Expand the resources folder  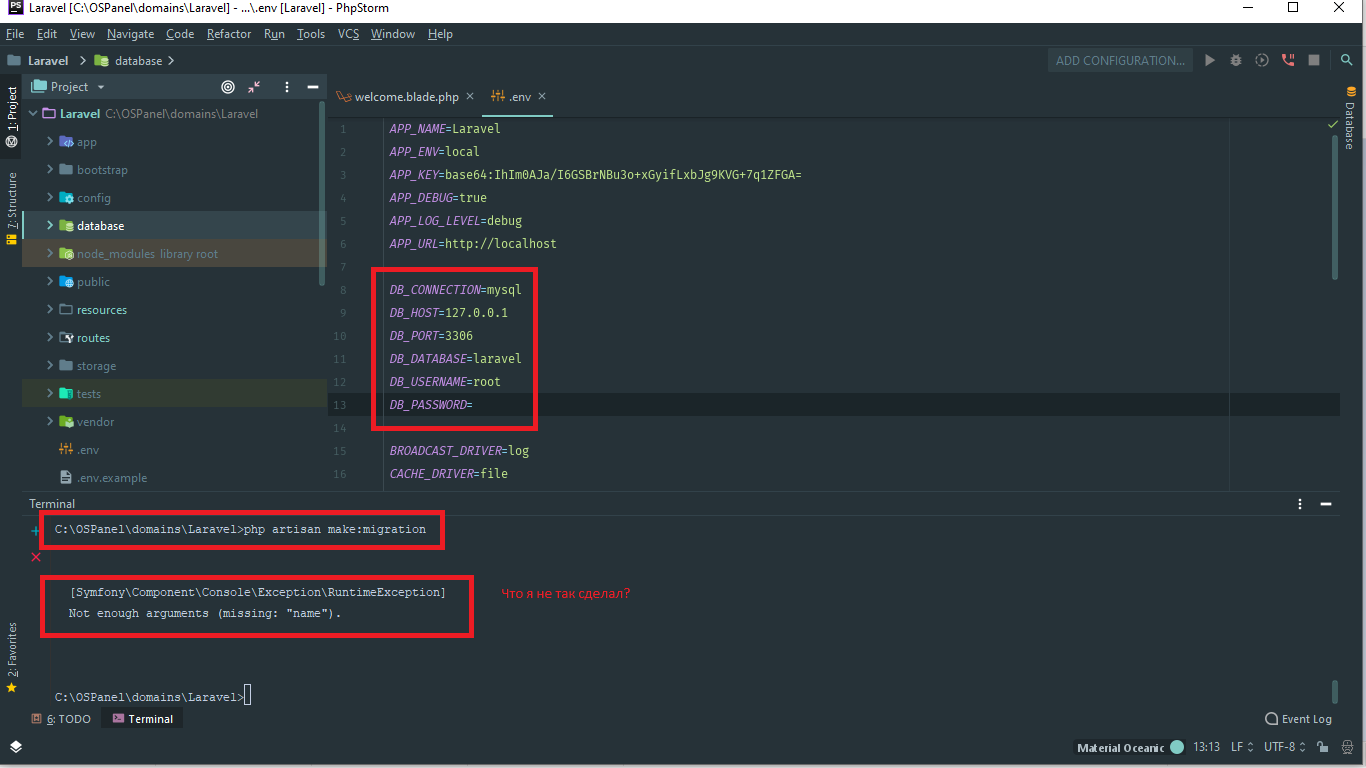(50, 310)
